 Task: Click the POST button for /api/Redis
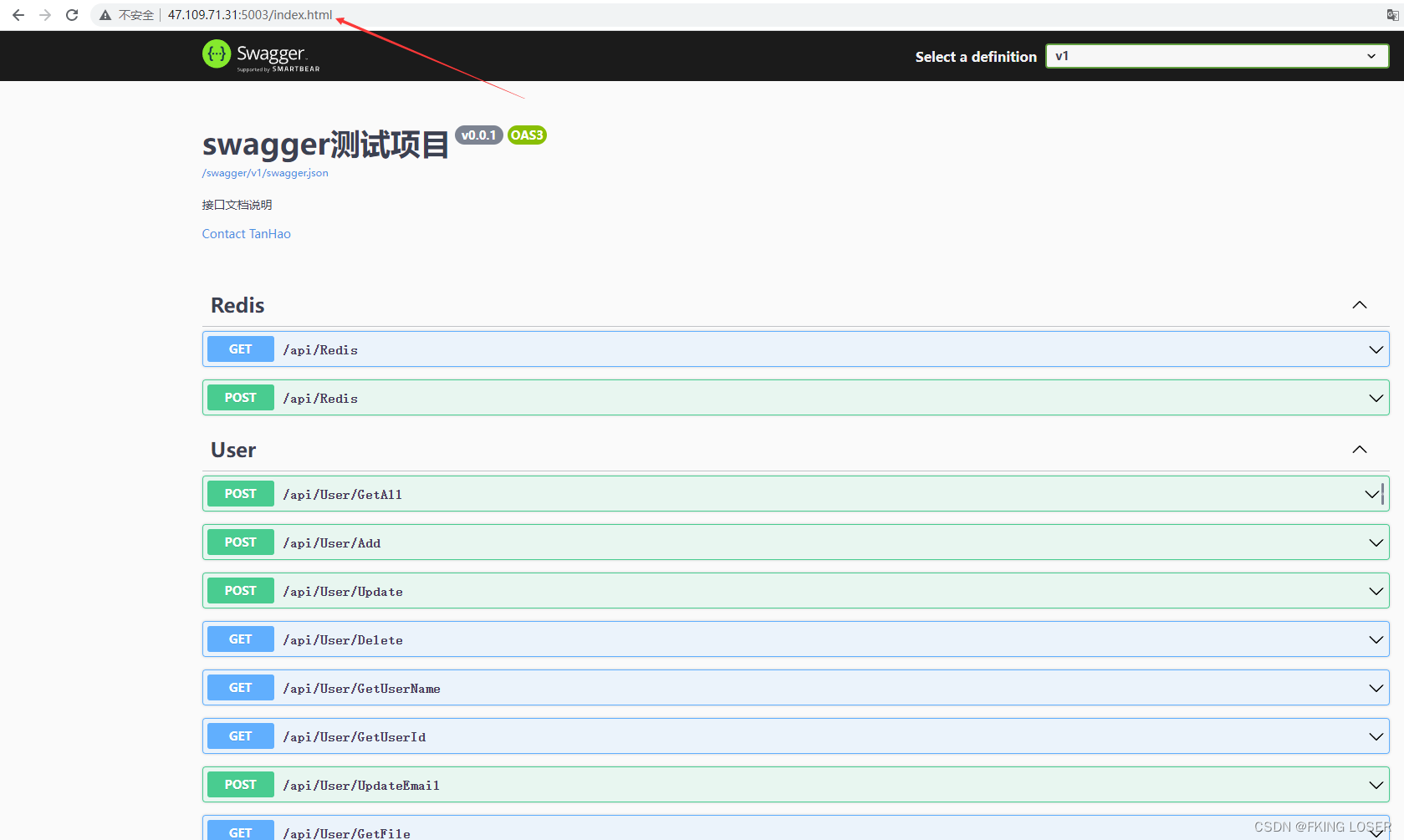coord(241,398)
